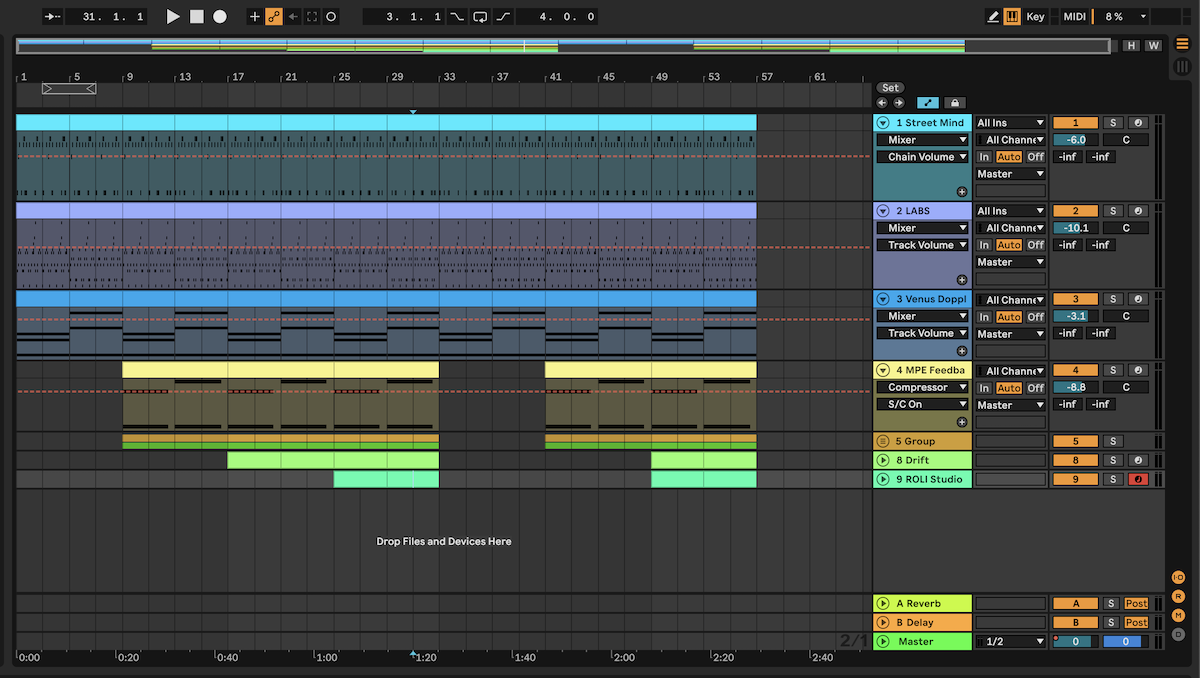Open the Compressor device chooser dropdown
The height and width of the screenshot is (678, 1200).
923,387
